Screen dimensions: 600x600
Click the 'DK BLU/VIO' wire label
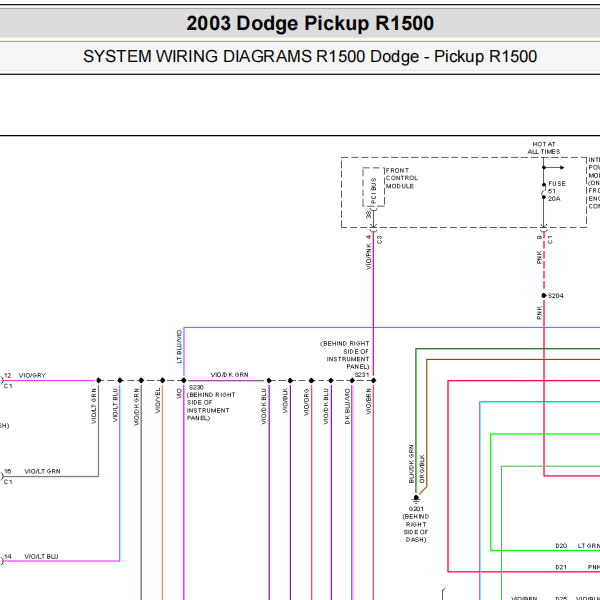point(347,406)
